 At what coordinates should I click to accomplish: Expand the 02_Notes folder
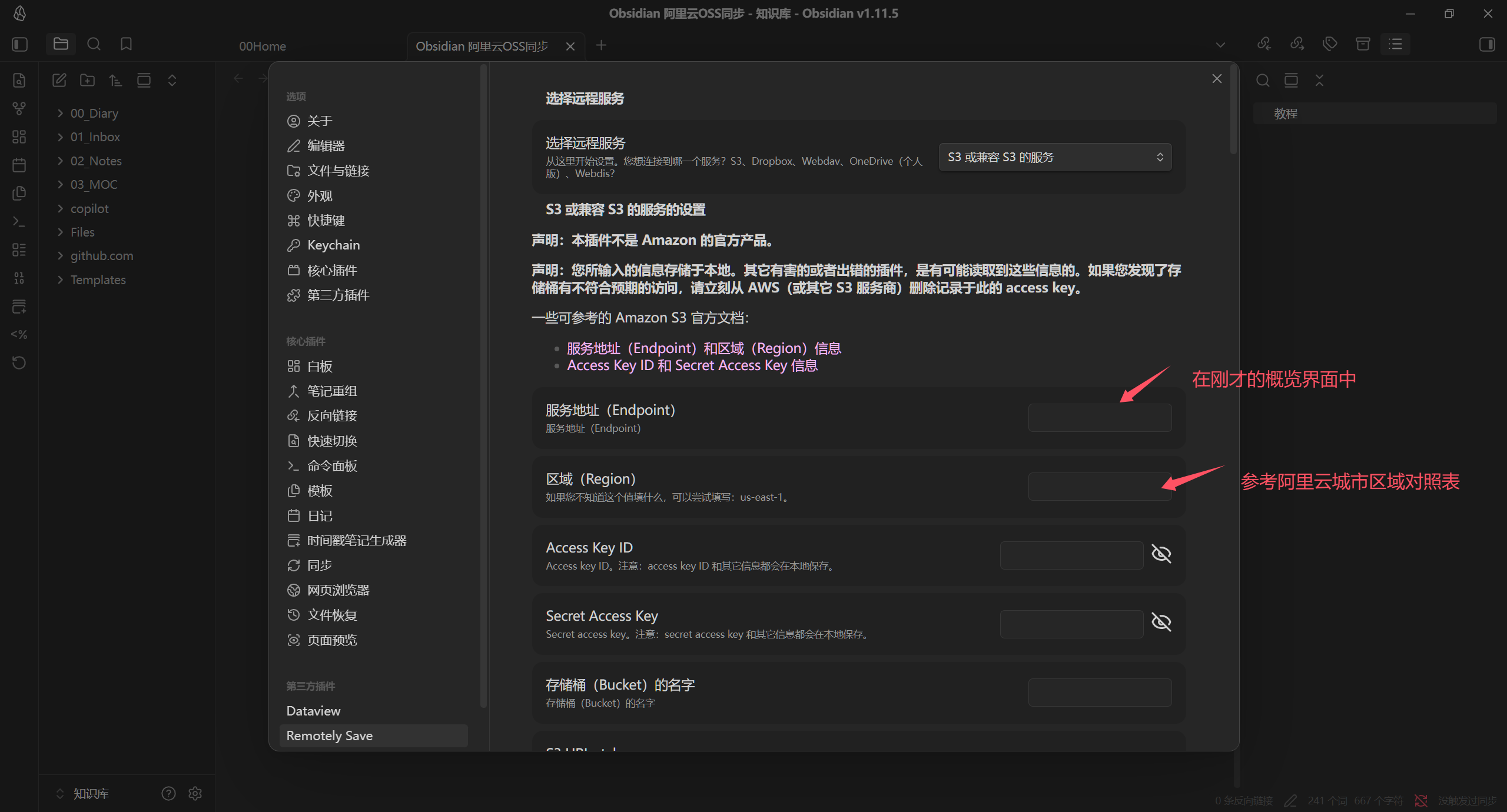click(x=60, y=161)
